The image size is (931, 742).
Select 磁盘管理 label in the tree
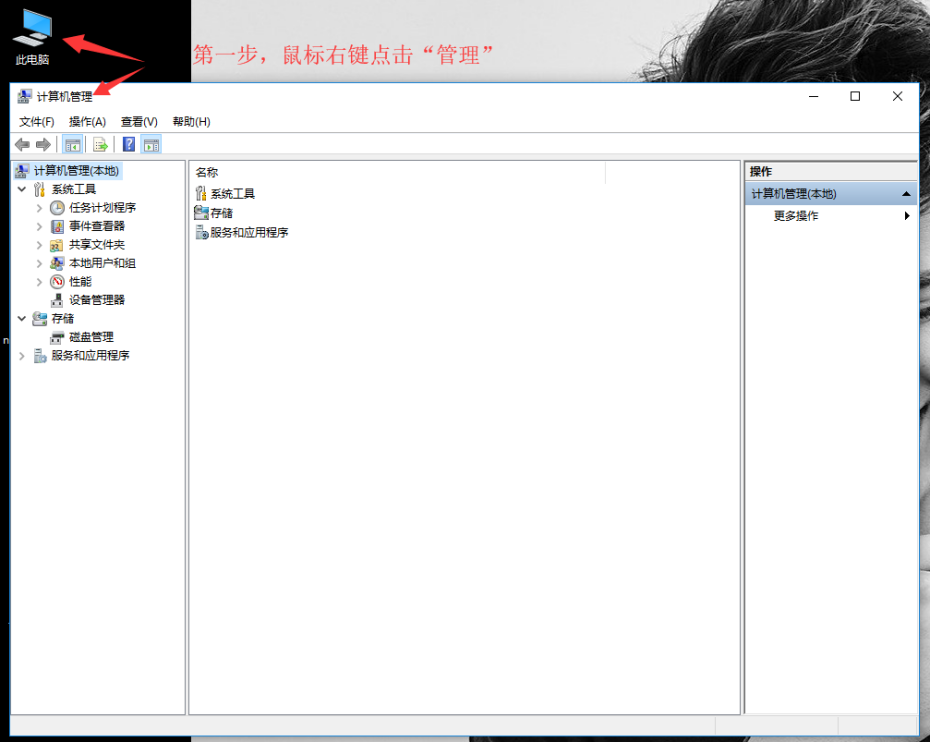91,337
